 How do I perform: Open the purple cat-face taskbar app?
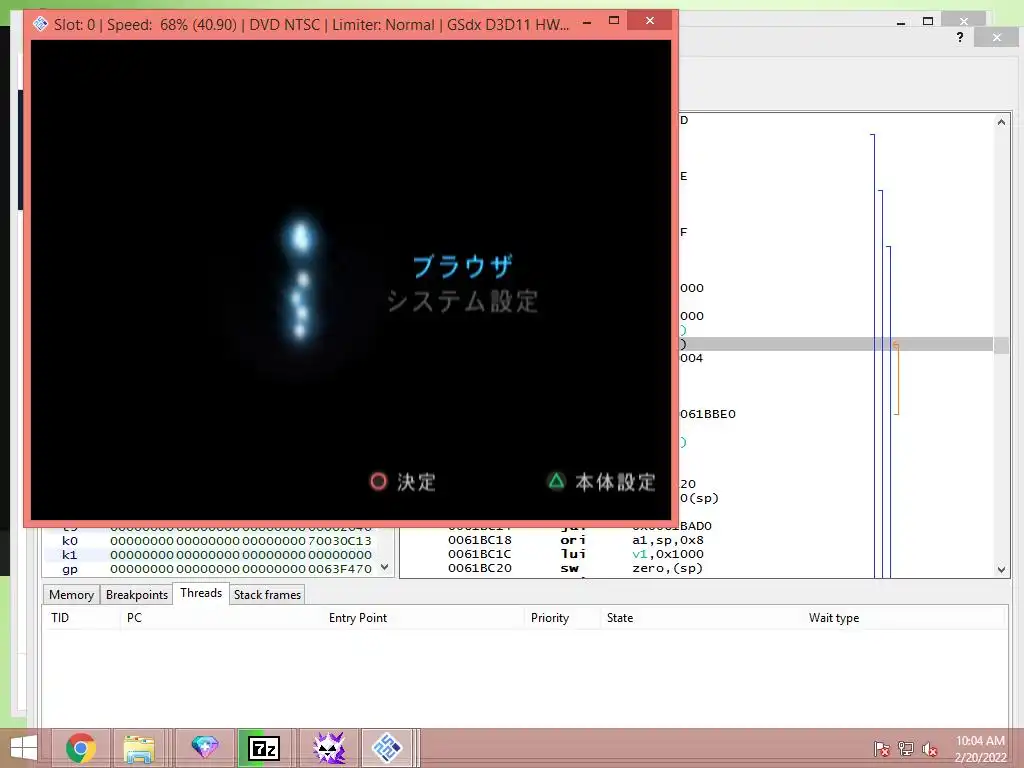328,748
